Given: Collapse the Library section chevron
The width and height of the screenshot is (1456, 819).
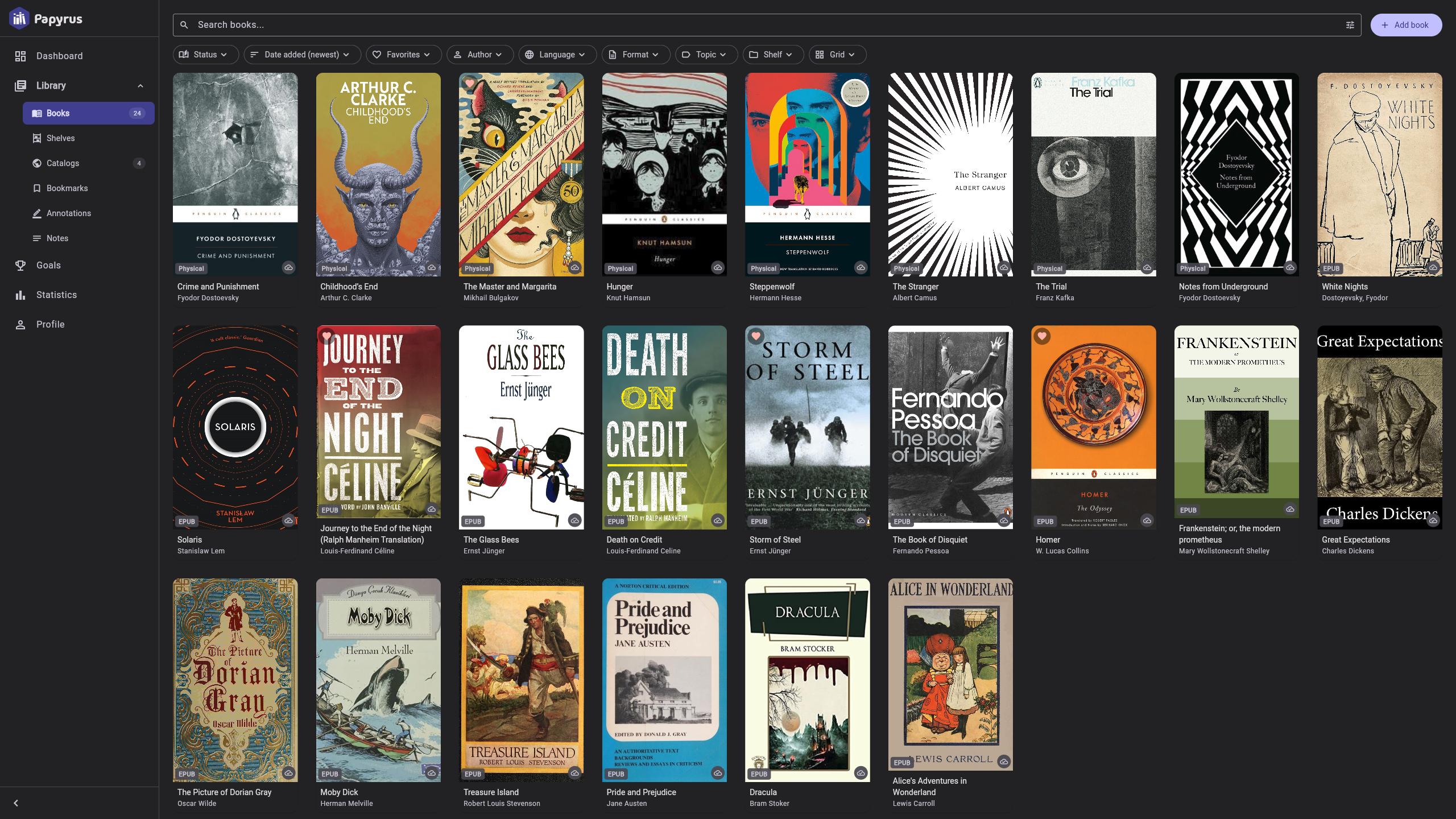Looking at the screenshot, I should pyautogui.click(x=140, y=86).
